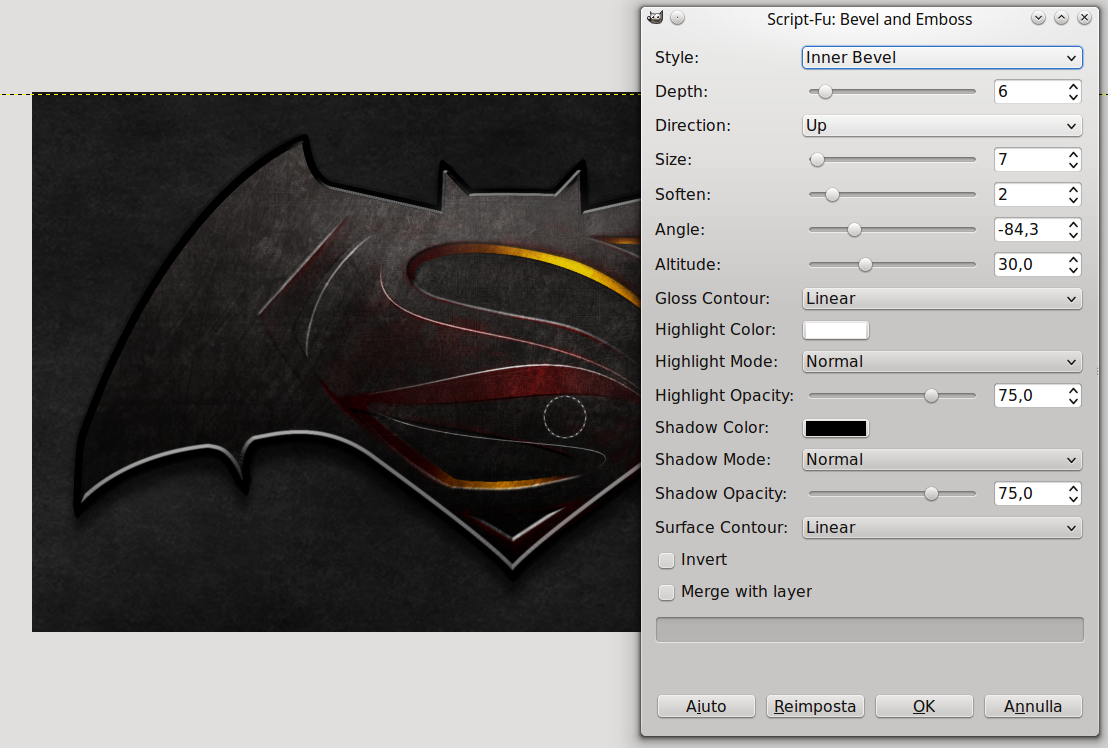
Task: Open the Direction dropdown set to Up
Action: tap(942, 126)
